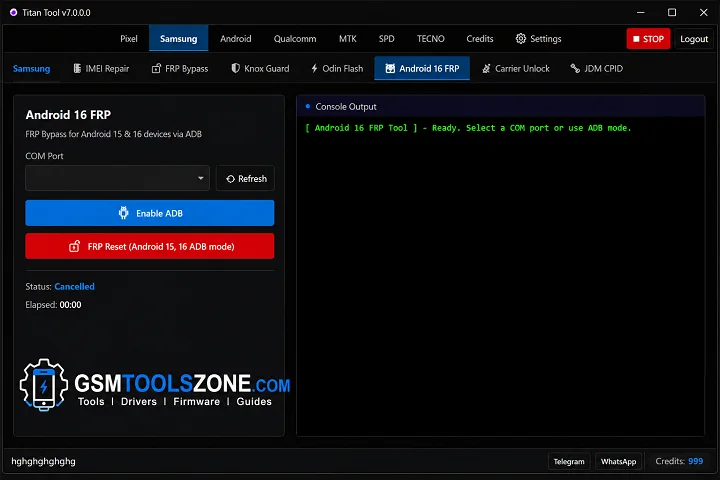Open the Pixel tab
The image size is (720, 480).
click(x=129, y=39)
